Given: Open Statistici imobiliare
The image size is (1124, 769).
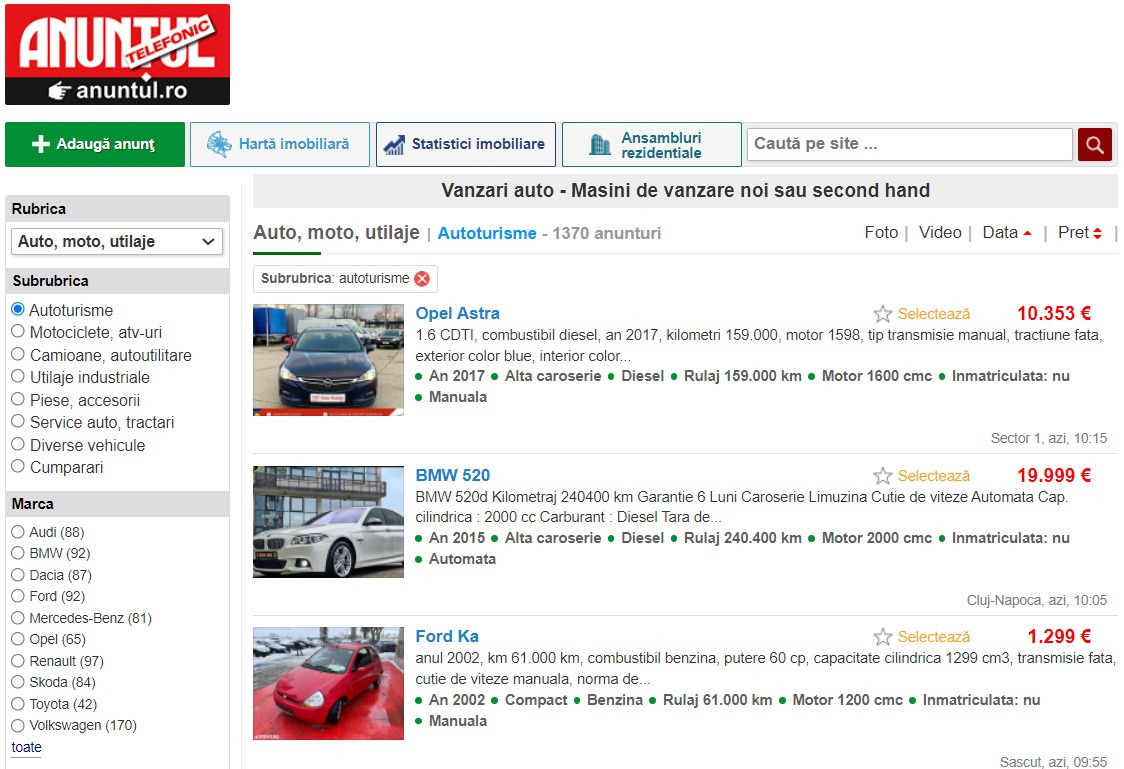Looking at the screenshot, I should (x=466, y=144).
